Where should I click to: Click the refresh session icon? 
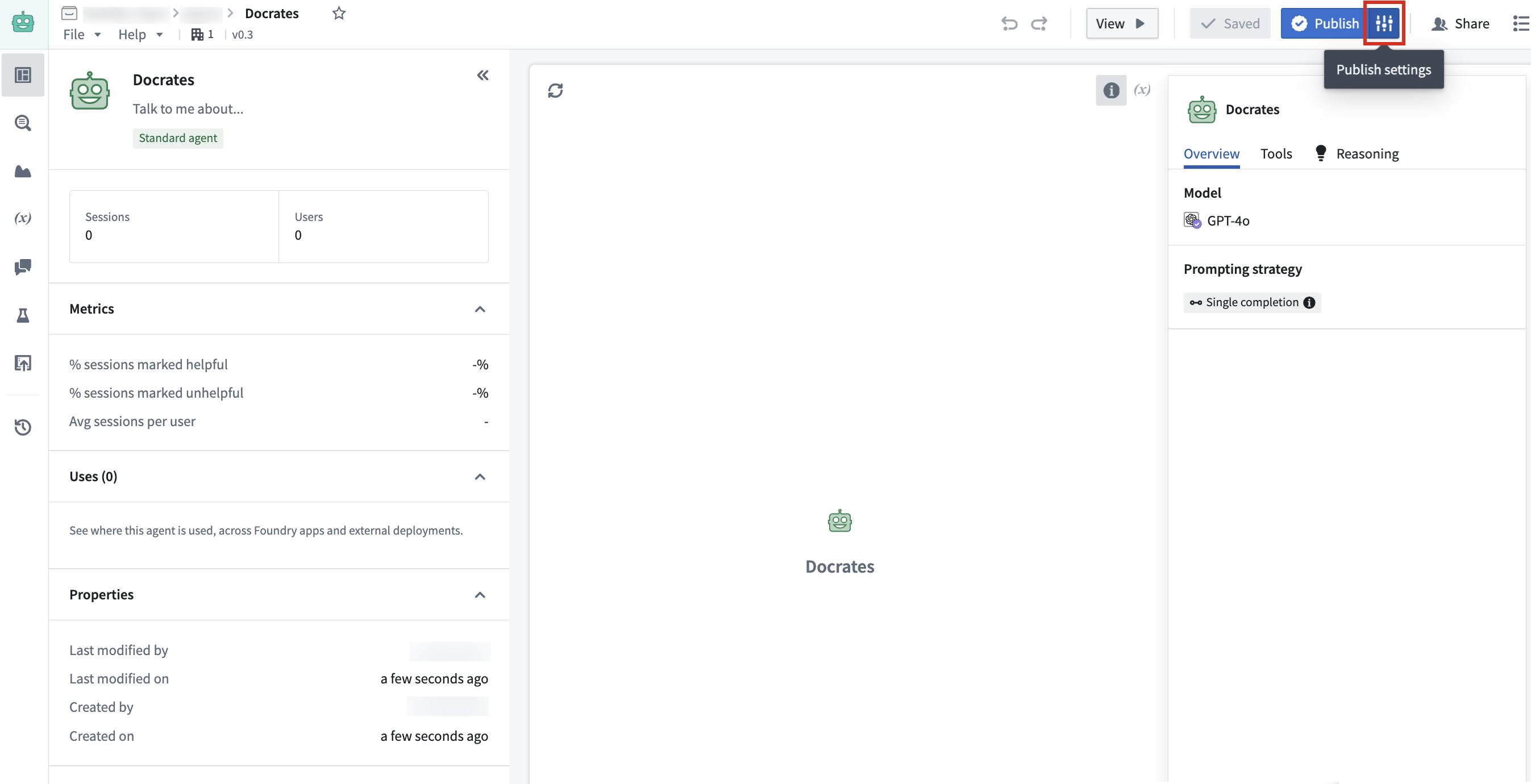555,90
